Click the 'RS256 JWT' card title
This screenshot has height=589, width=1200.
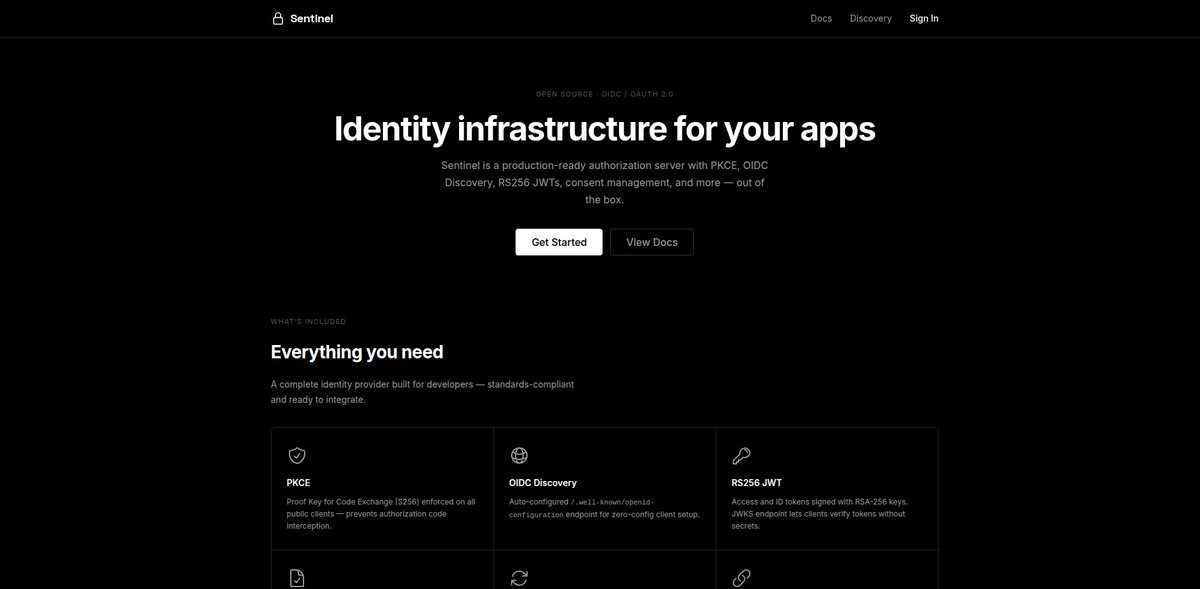(757, 483)
